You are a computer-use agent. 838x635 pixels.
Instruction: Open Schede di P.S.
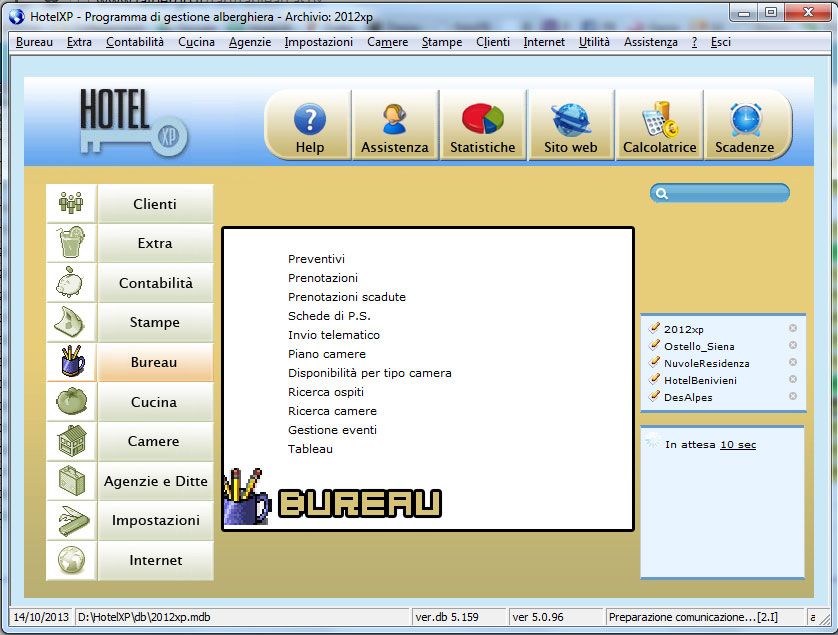coord(329,316)
